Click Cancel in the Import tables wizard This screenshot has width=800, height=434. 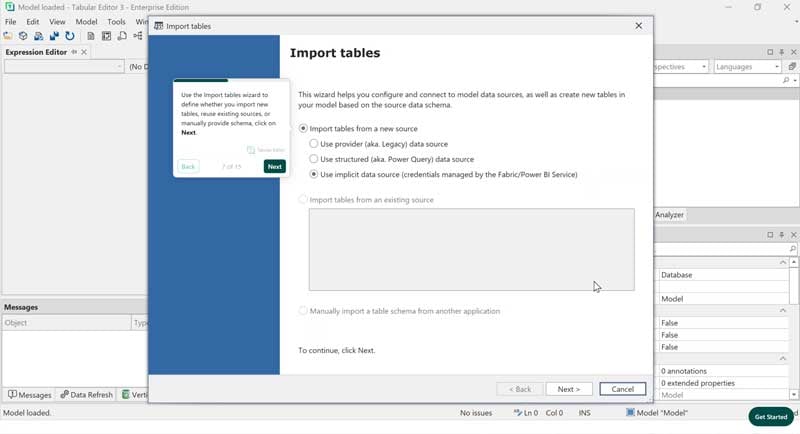point(622,389)
